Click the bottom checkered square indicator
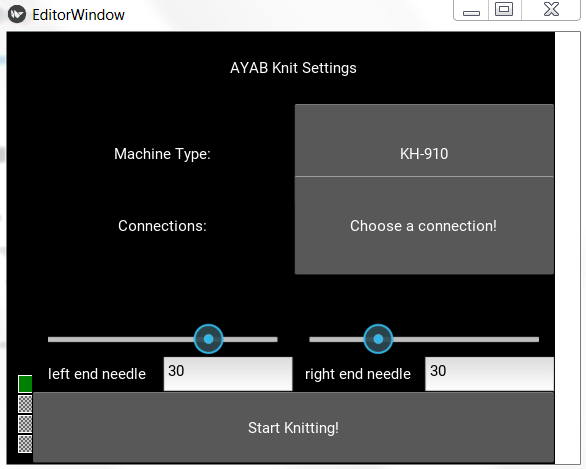The image size is (586, 469). pyautogui.click(x=25, y=444)
